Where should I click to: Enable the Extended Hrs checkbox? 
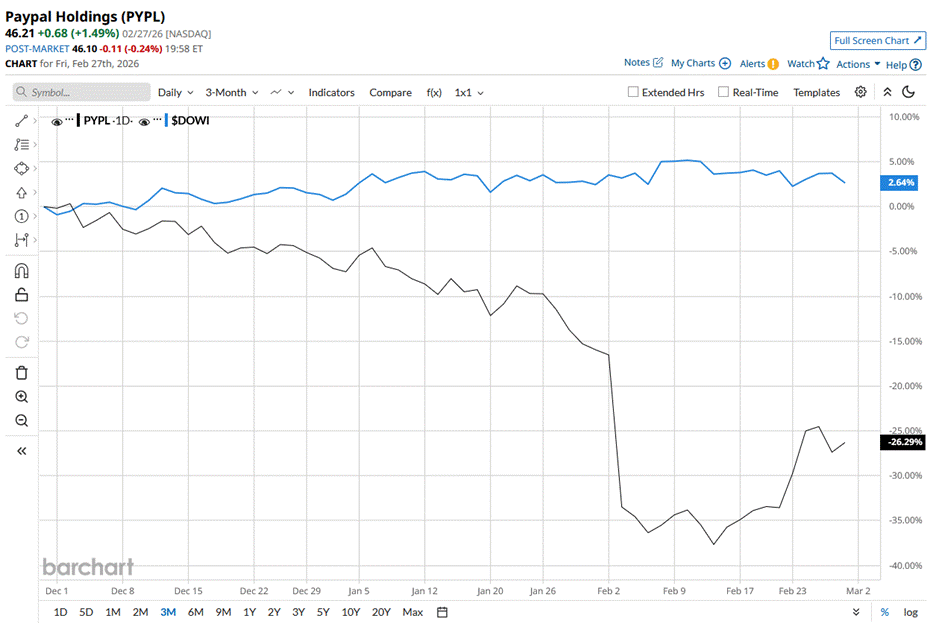(x=633, y=92)
